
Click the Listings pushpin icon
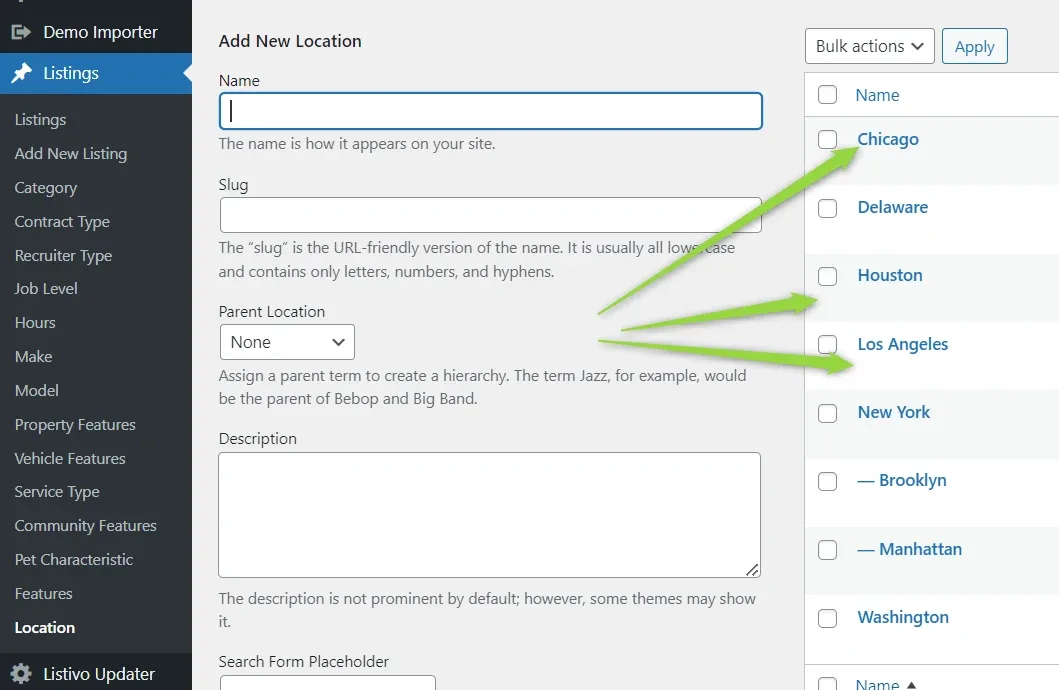click(22, 73)
